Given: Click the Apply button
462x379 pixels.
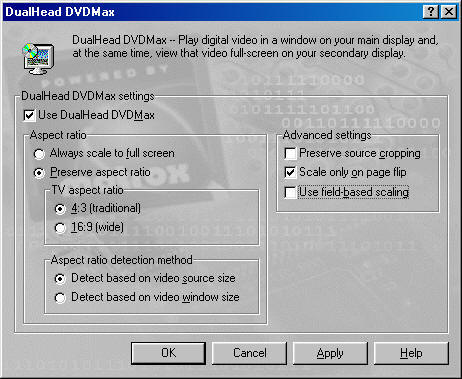Looking at the screenshot, I should click(x=330, y=353).
